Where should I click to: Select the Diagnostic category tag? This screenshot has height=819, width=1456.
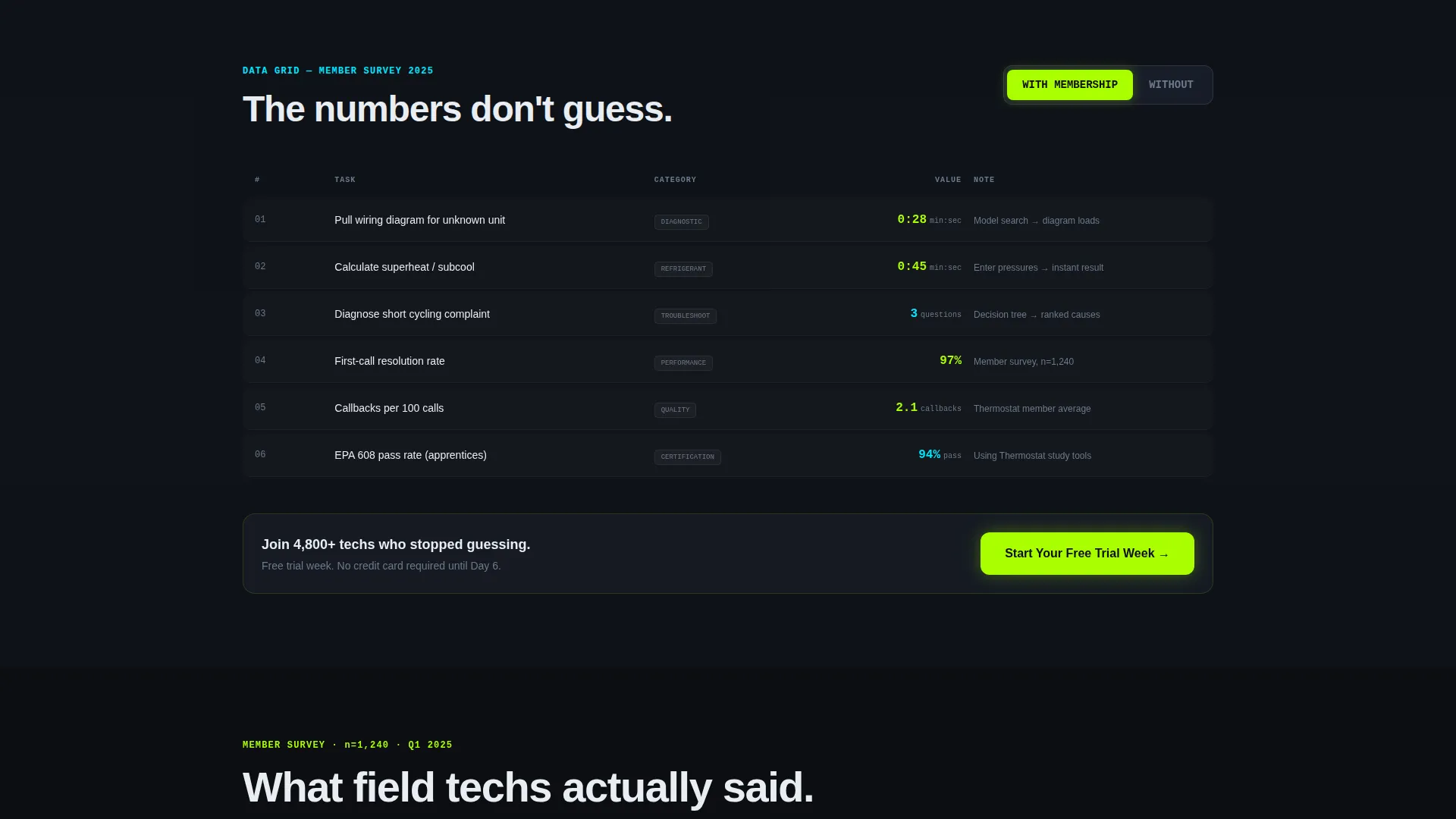681,222
